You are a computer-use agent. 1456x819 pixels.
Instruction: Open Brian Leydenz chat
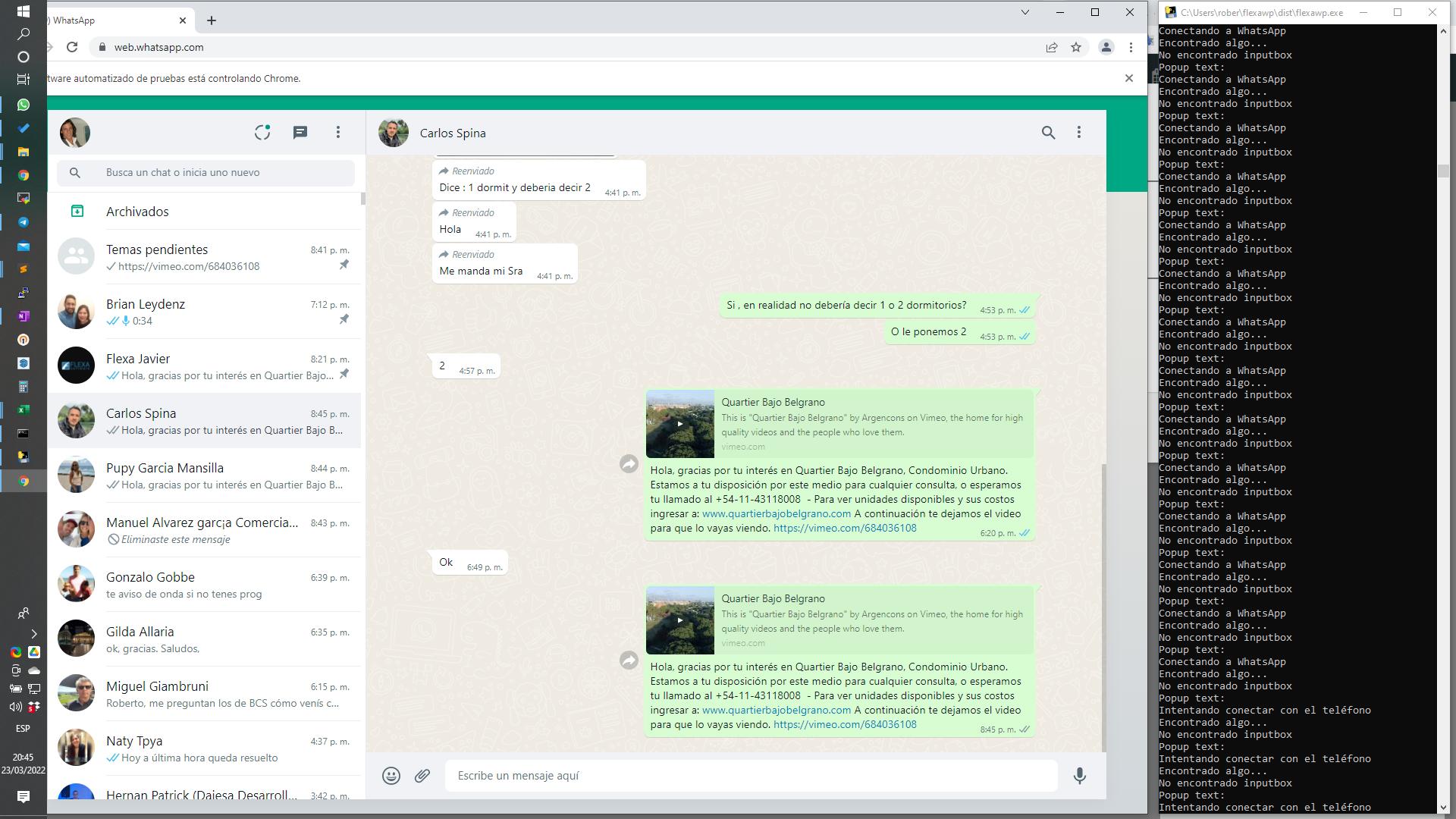pyautogui.click(x=205, y=312)
